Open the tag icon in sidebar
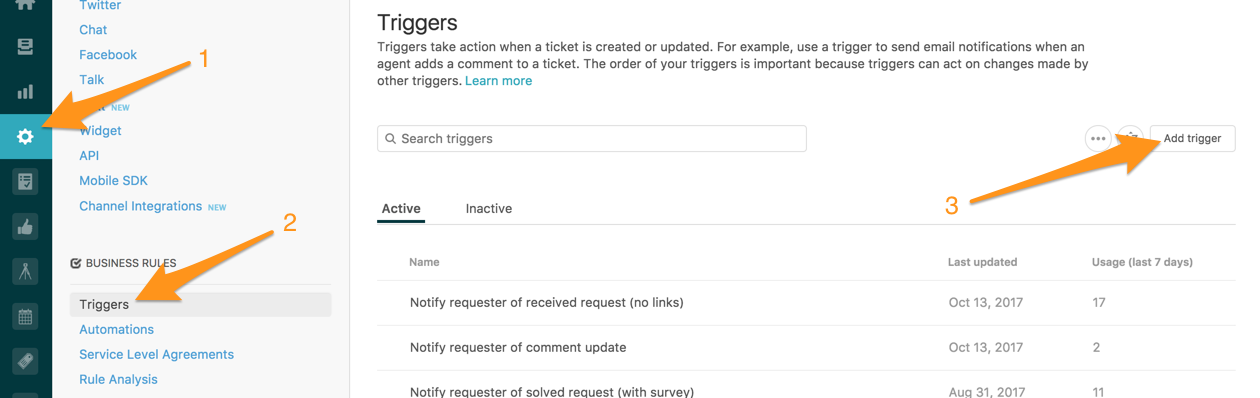1260x398 pixels. [26, 361]
